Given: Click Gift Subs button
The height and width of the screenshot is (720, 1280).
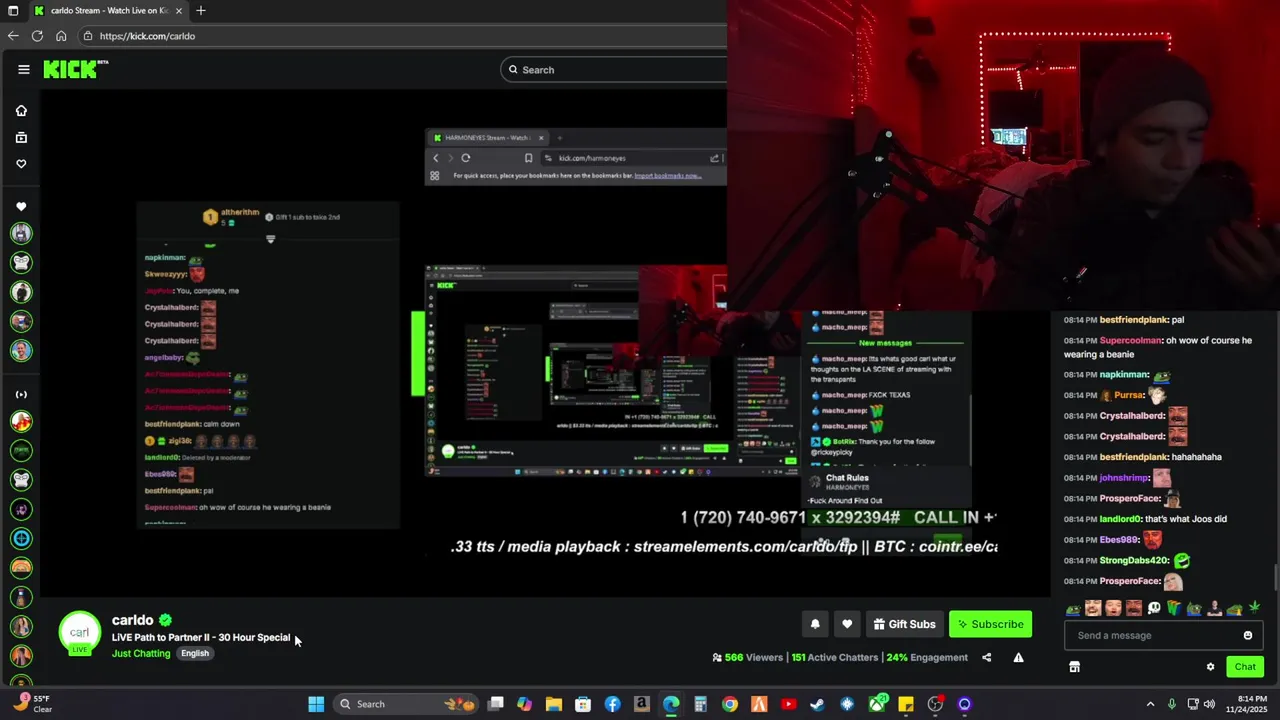Looking at the screenshot, I should [904, 624].
